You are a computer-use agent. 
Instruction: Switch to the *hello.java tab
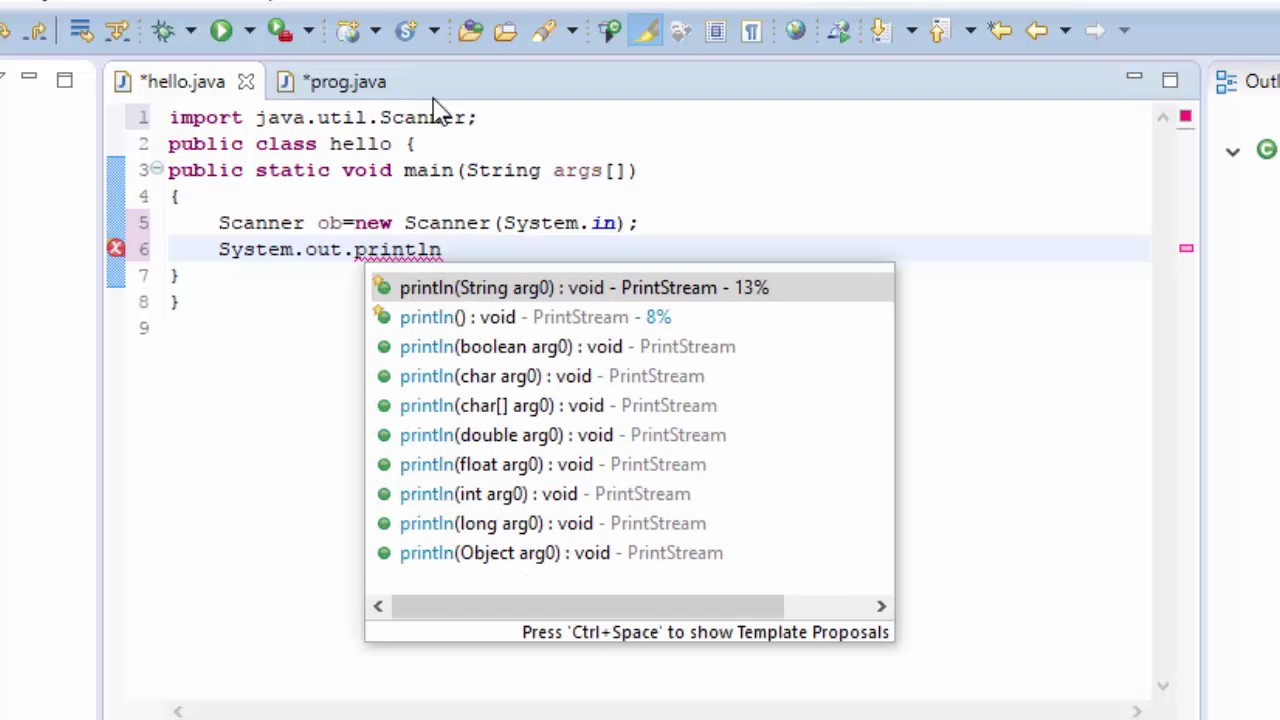pos(181,82)
